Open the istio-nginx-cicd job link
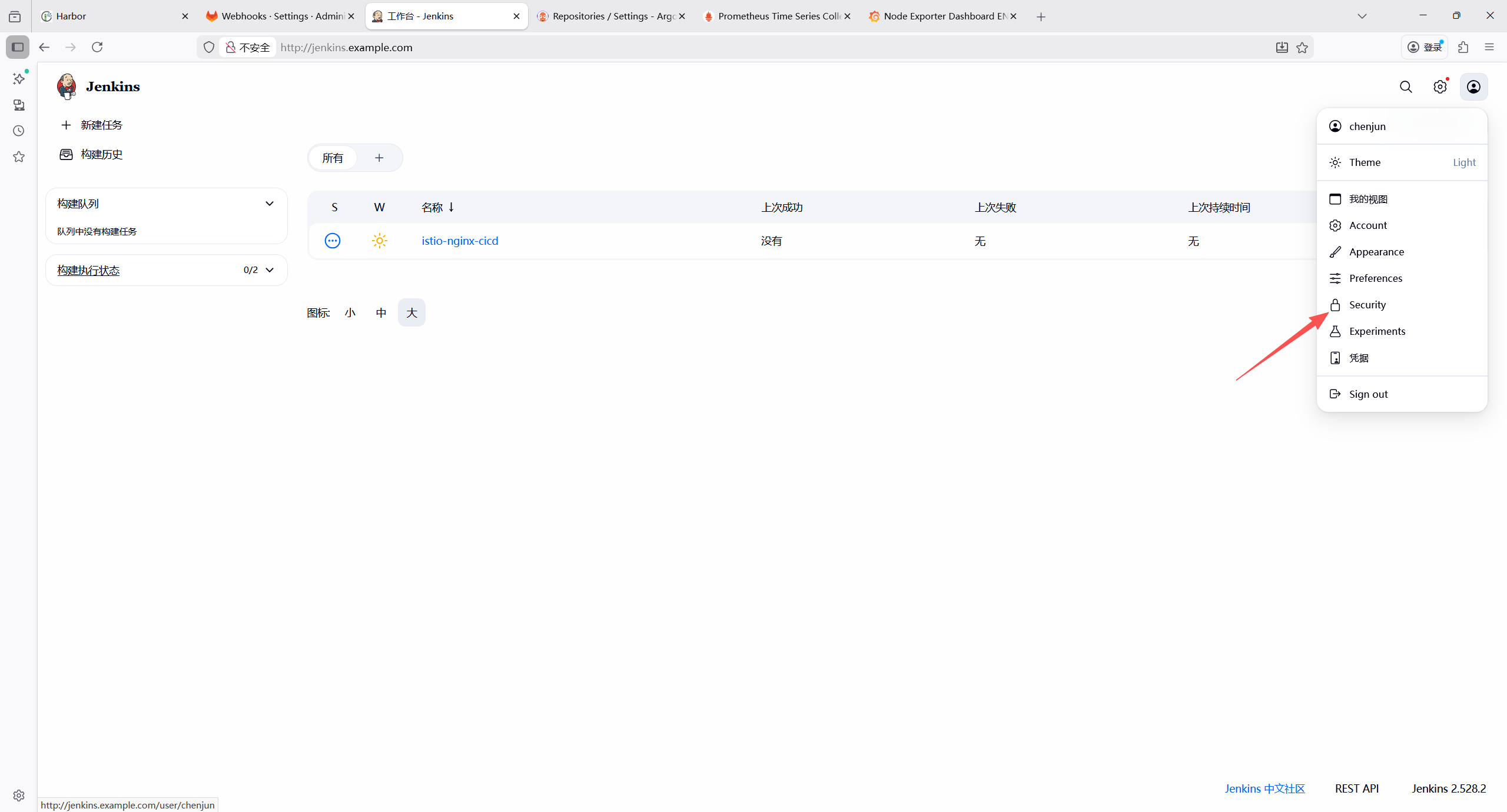The width and height of the screenshot is (1507, 812). (460, 241)
